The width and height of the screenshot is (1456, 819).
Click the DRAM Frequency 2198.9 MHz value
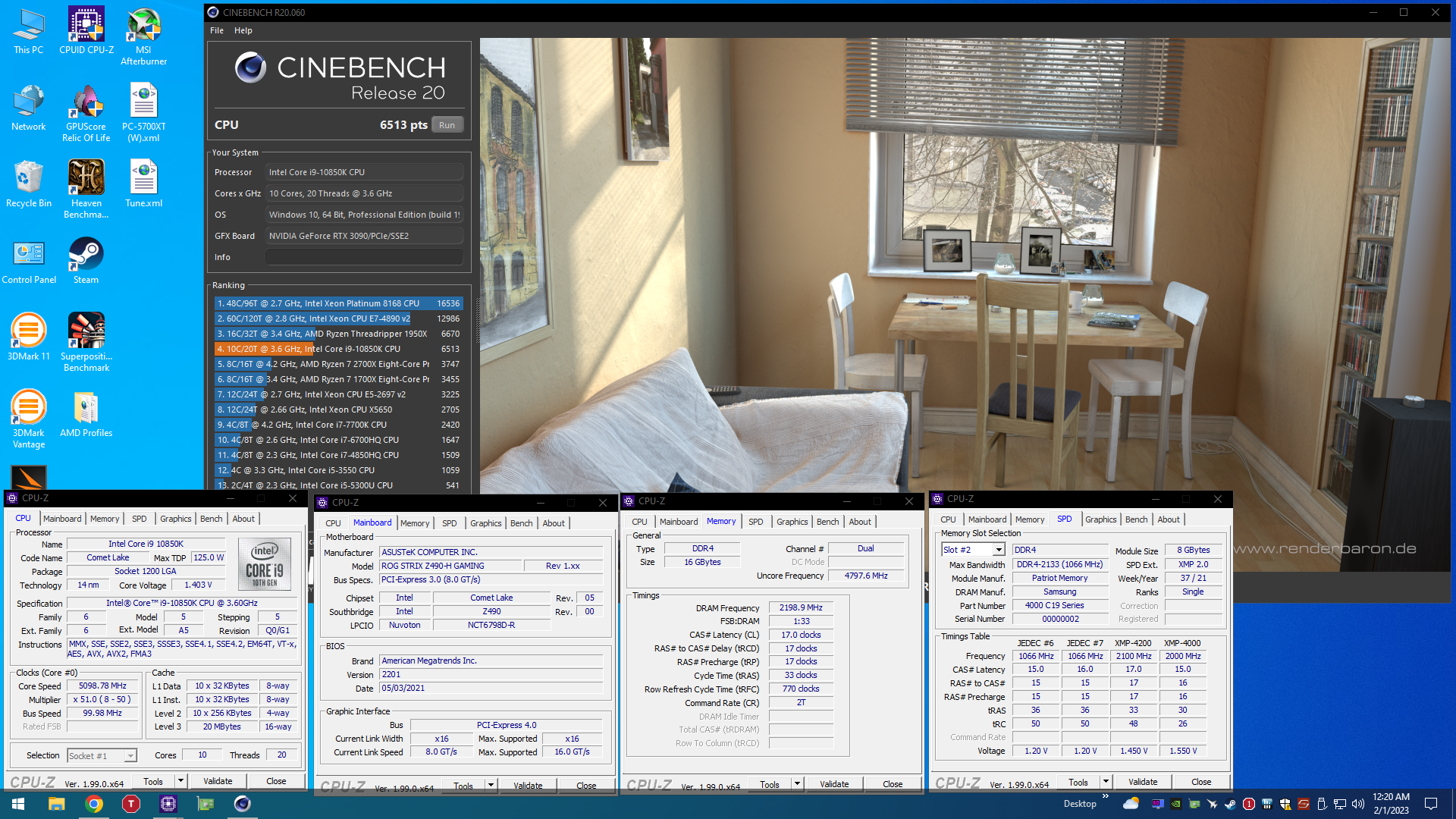coord(801,607)
